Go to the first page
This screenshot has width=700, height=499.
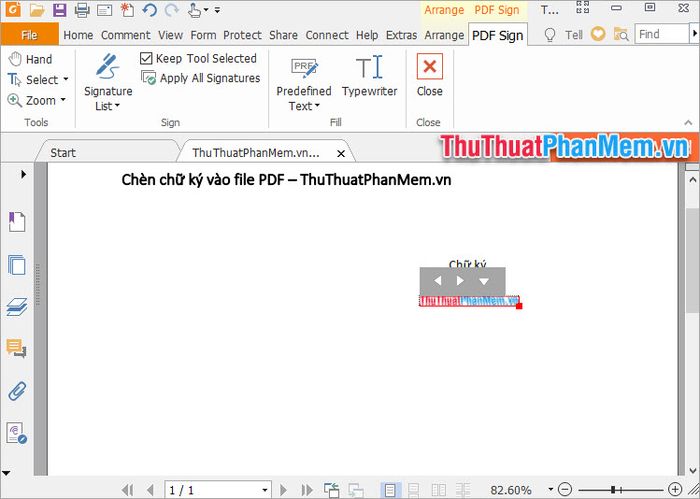click(128, 490)
